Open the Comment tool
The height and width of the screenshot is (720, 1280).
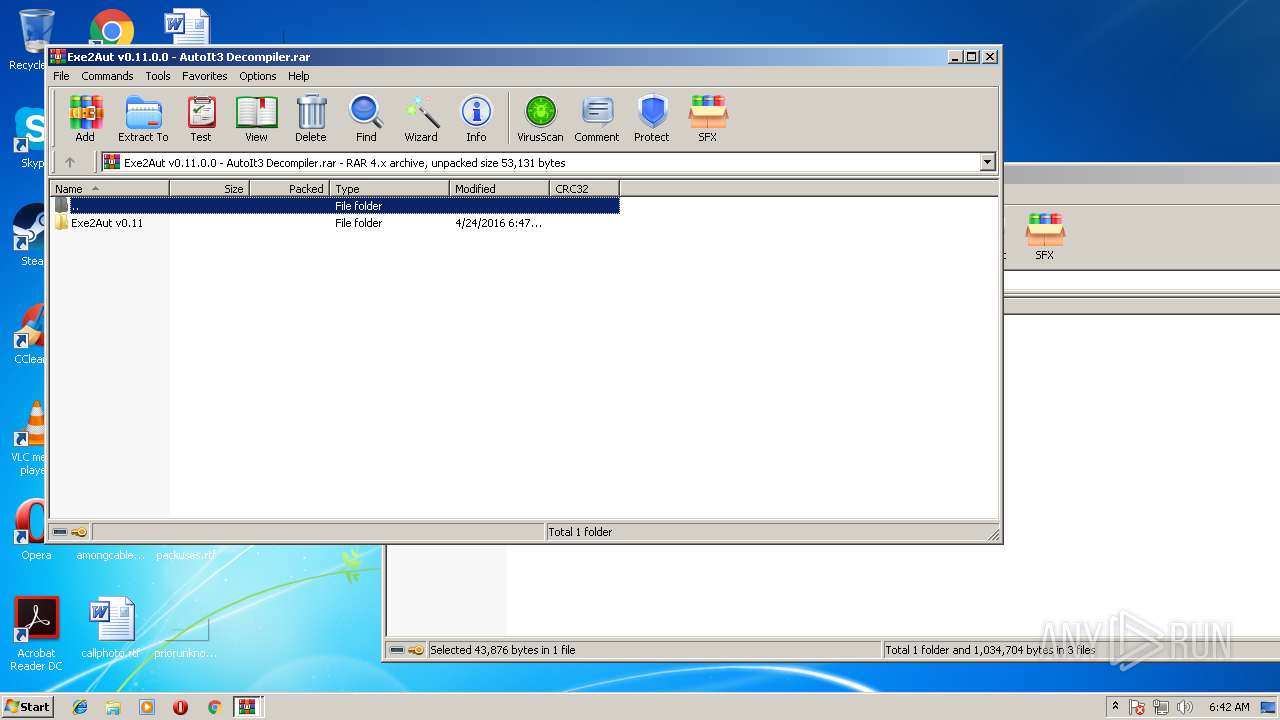597,119
